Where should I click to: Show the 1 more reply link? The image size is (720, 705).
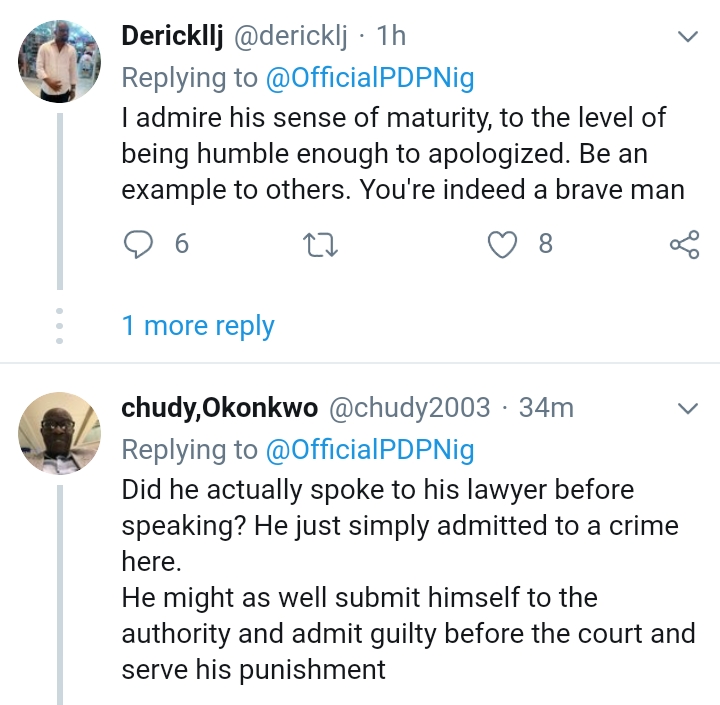[198, 325]
